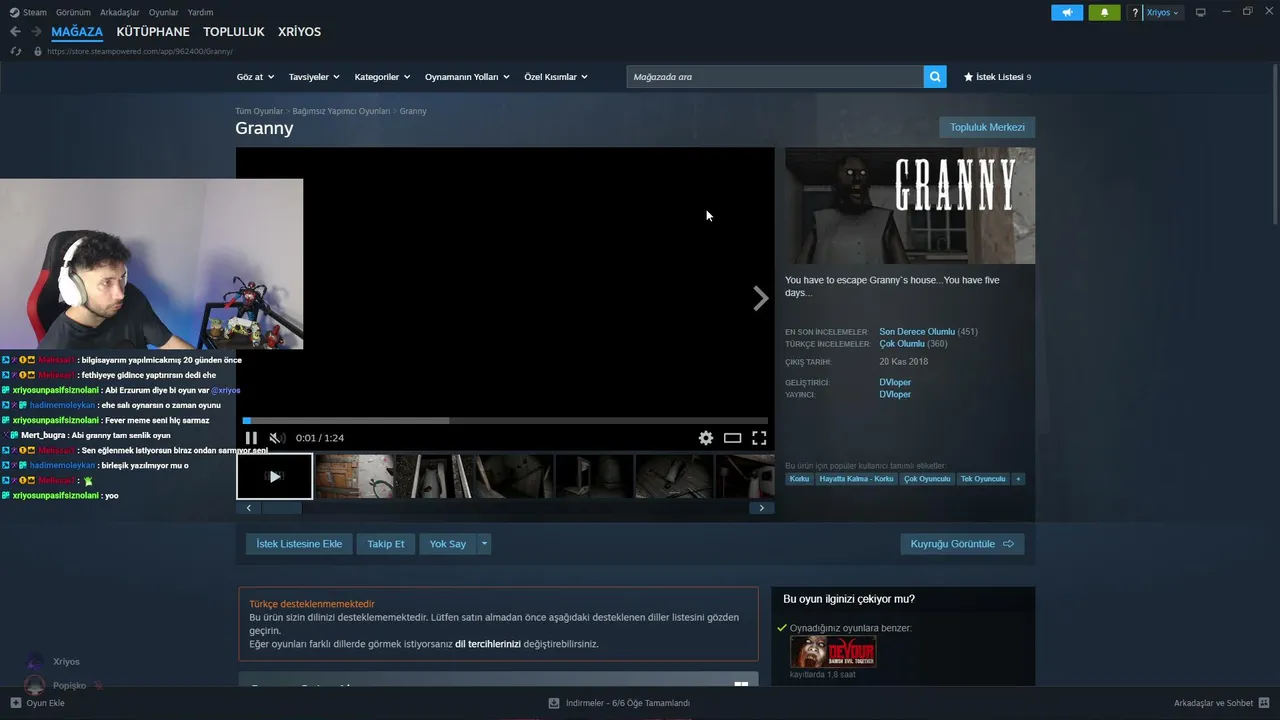1280x720 pixels.
Task: Select the brick wall screenshot thumbnail
Action: tap(355, 476)
